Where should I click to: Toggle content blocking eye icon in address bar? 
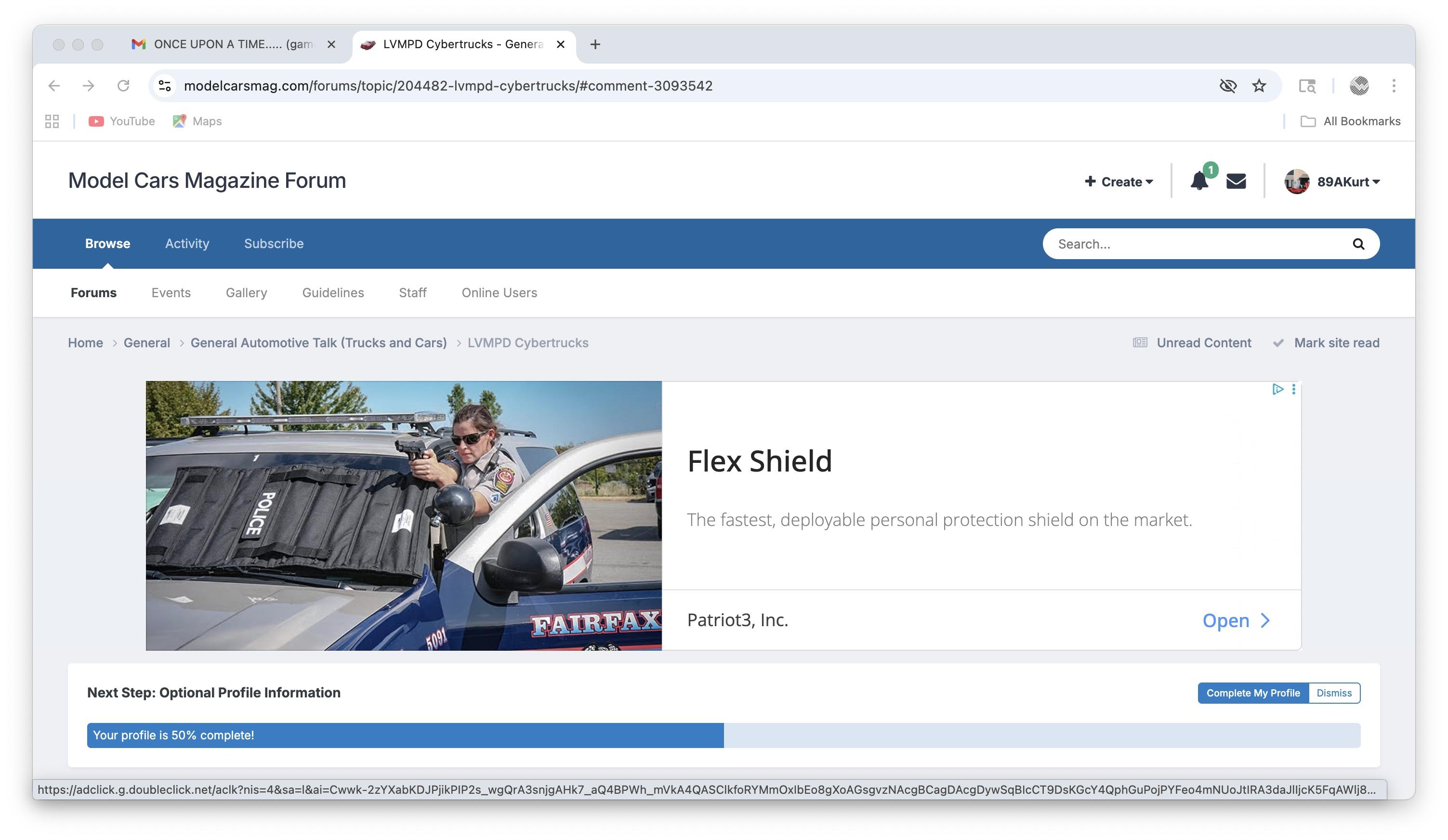click(x=1228, y=86)
